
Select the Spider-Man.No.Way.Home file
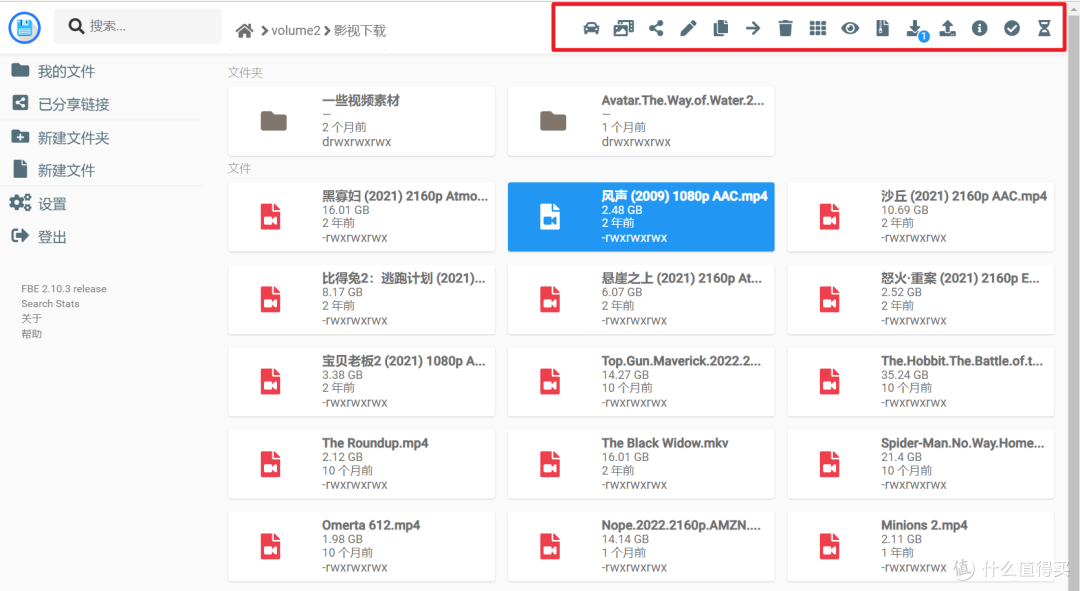tap(921, 464)
